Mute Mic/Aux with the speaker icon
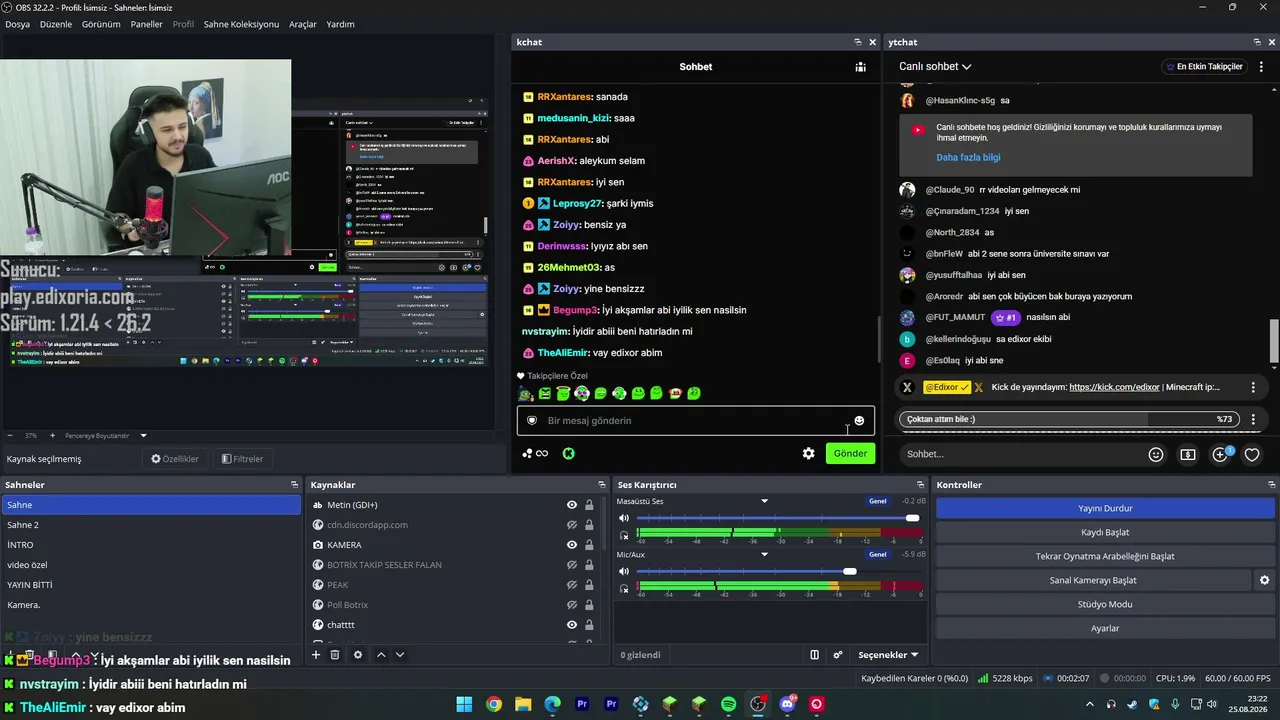 point(624,571)
